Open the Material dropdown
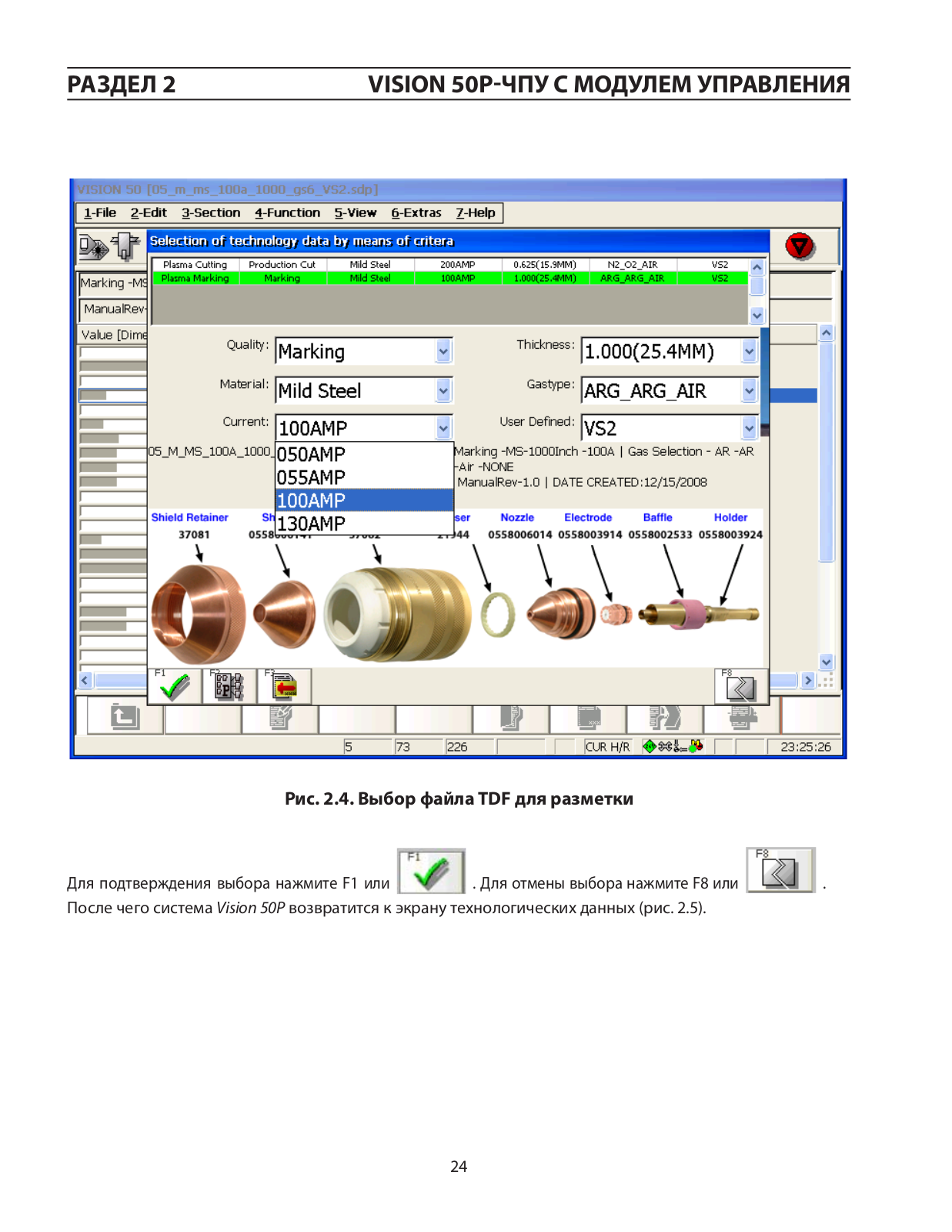This screenshot has height=1232, width=952. point(443,391)
